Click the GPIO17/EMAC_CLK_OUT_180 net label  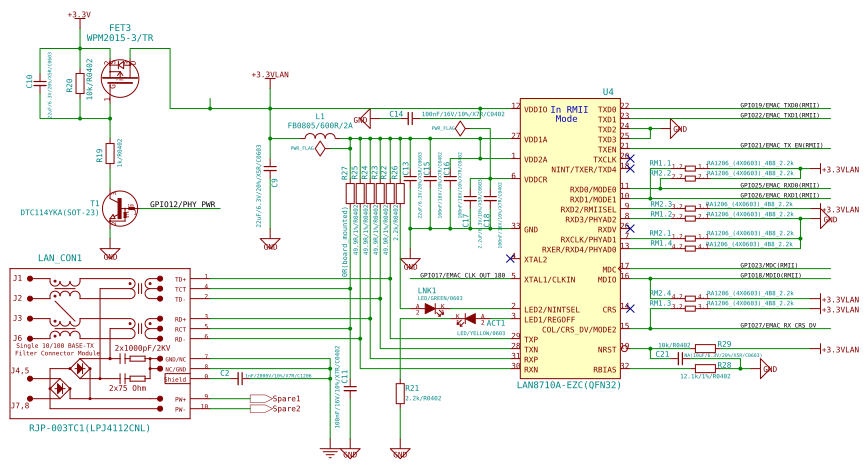462,275
